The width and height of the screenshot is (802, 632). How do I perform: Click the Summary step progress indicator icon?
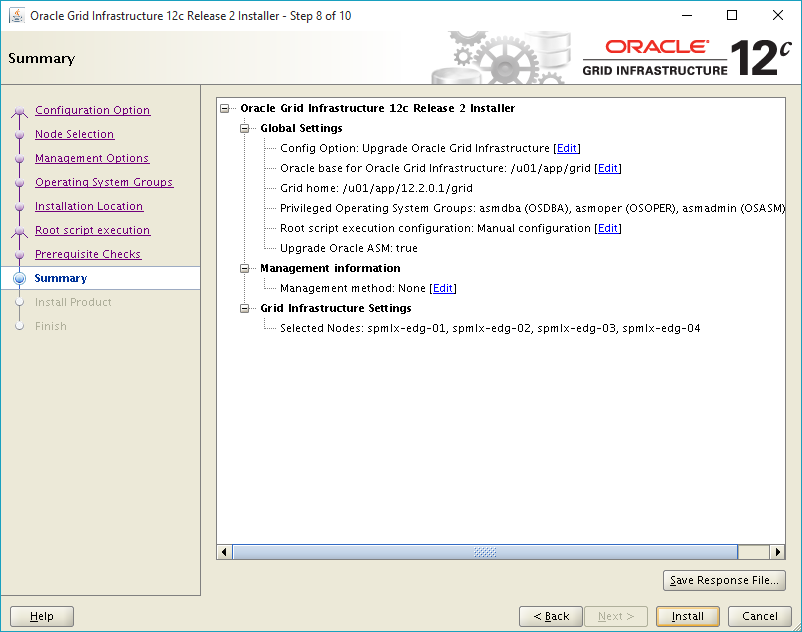tap(19, 278)
